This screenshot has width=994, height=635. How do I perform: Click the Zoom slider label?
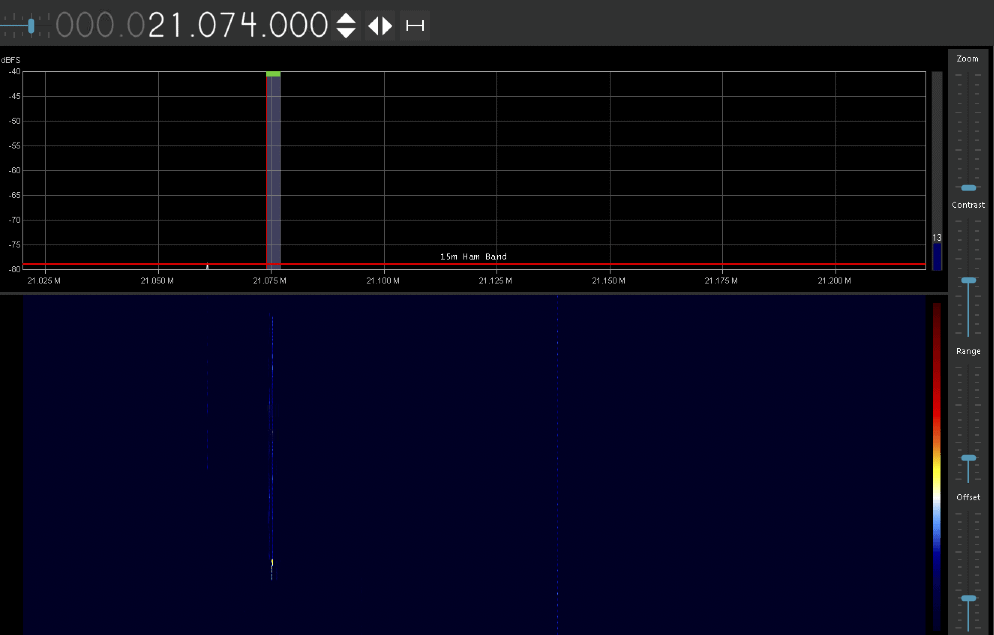[967, 59]
